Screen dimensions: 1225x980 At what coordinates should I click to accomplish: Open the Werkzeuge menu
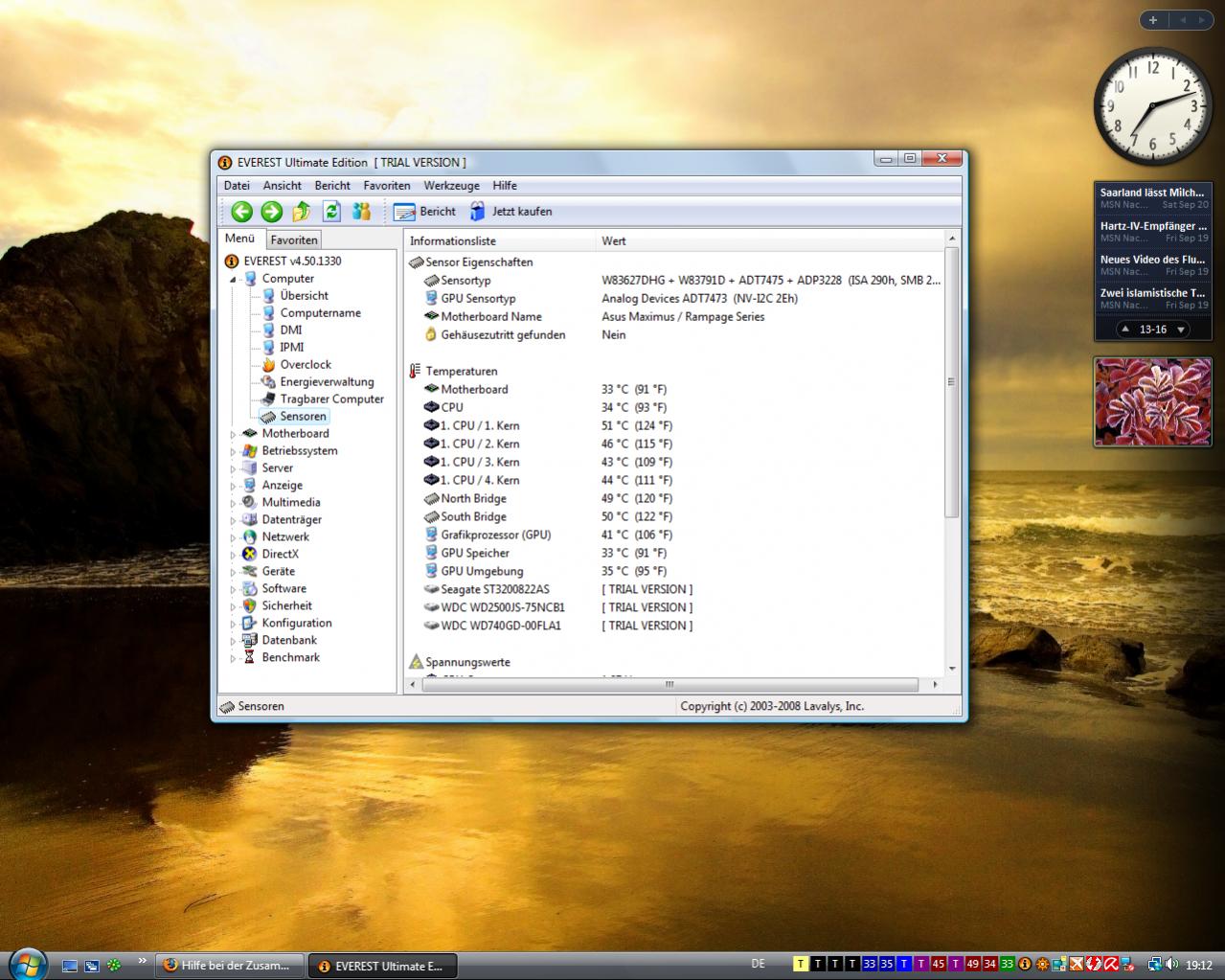click(451, 186)
